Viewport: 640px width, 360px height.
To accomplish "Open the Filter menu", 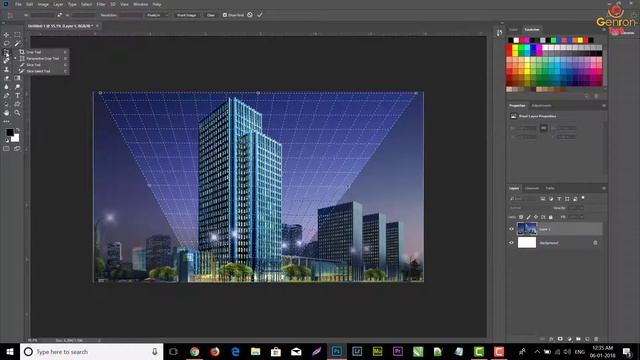I will [101, 4].
